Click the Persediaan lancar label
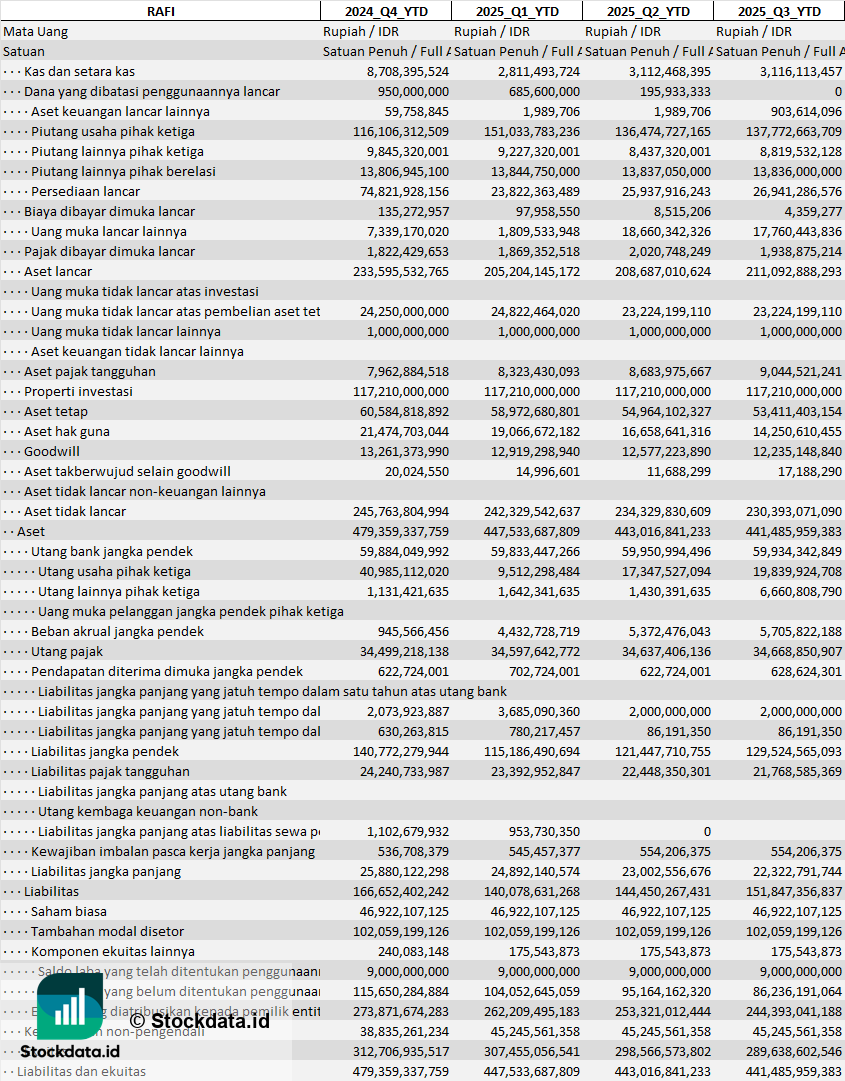The image size is (845, 1081). pyautogui.click(x=85, y=192)
